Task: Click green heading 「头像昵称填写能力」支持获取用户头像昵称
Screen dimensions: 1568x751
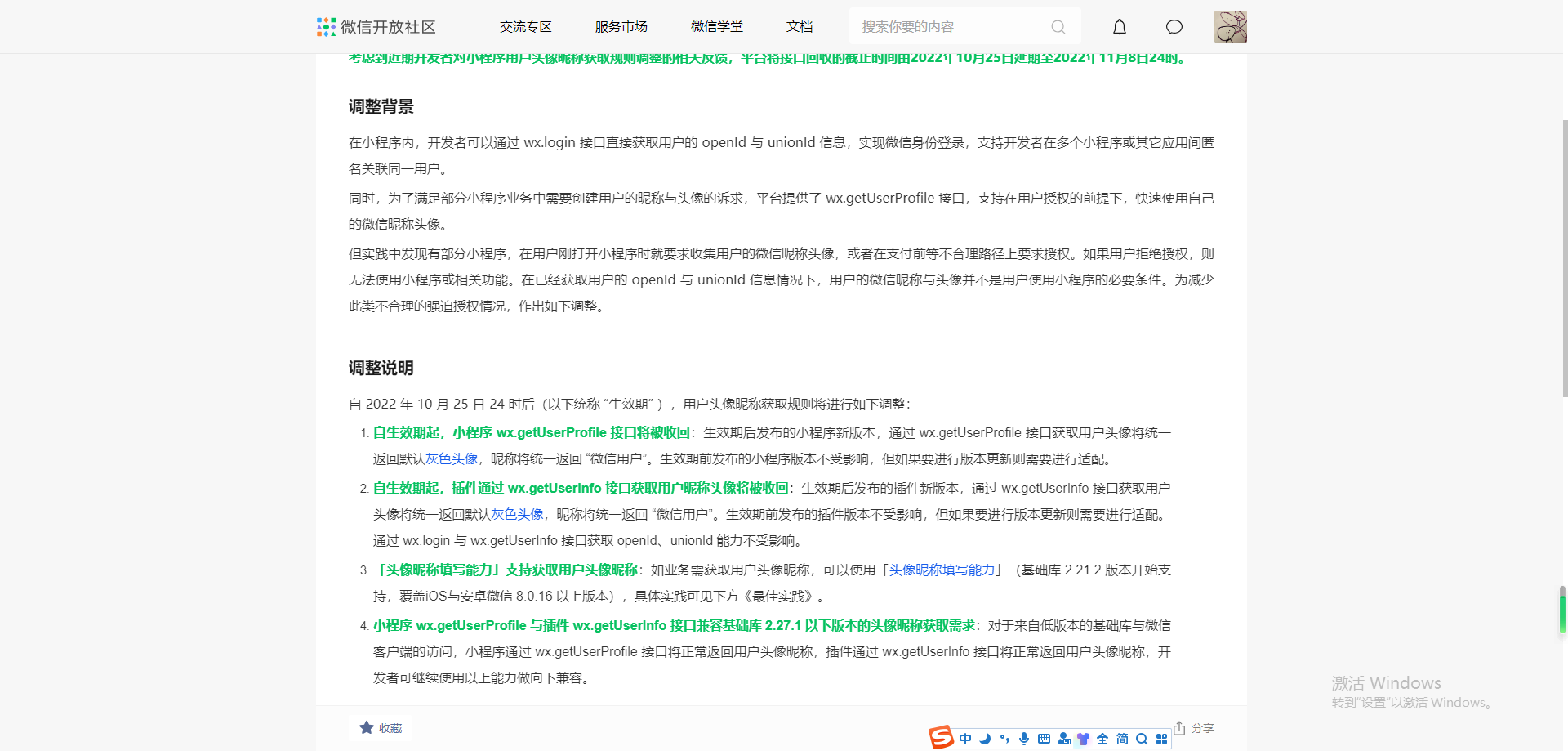Action: coord(506,570)
